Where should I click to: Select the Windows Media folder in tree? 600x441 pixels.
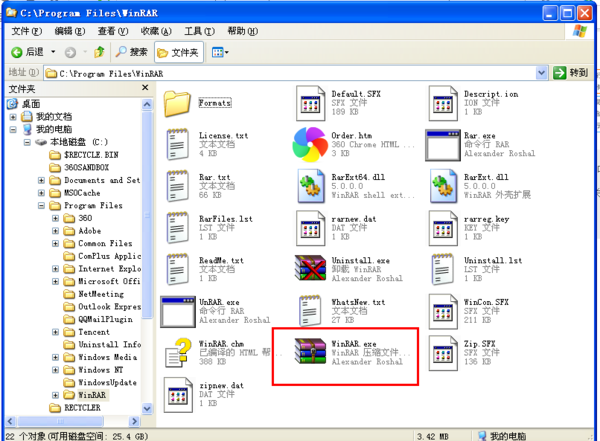coord(101,357)
